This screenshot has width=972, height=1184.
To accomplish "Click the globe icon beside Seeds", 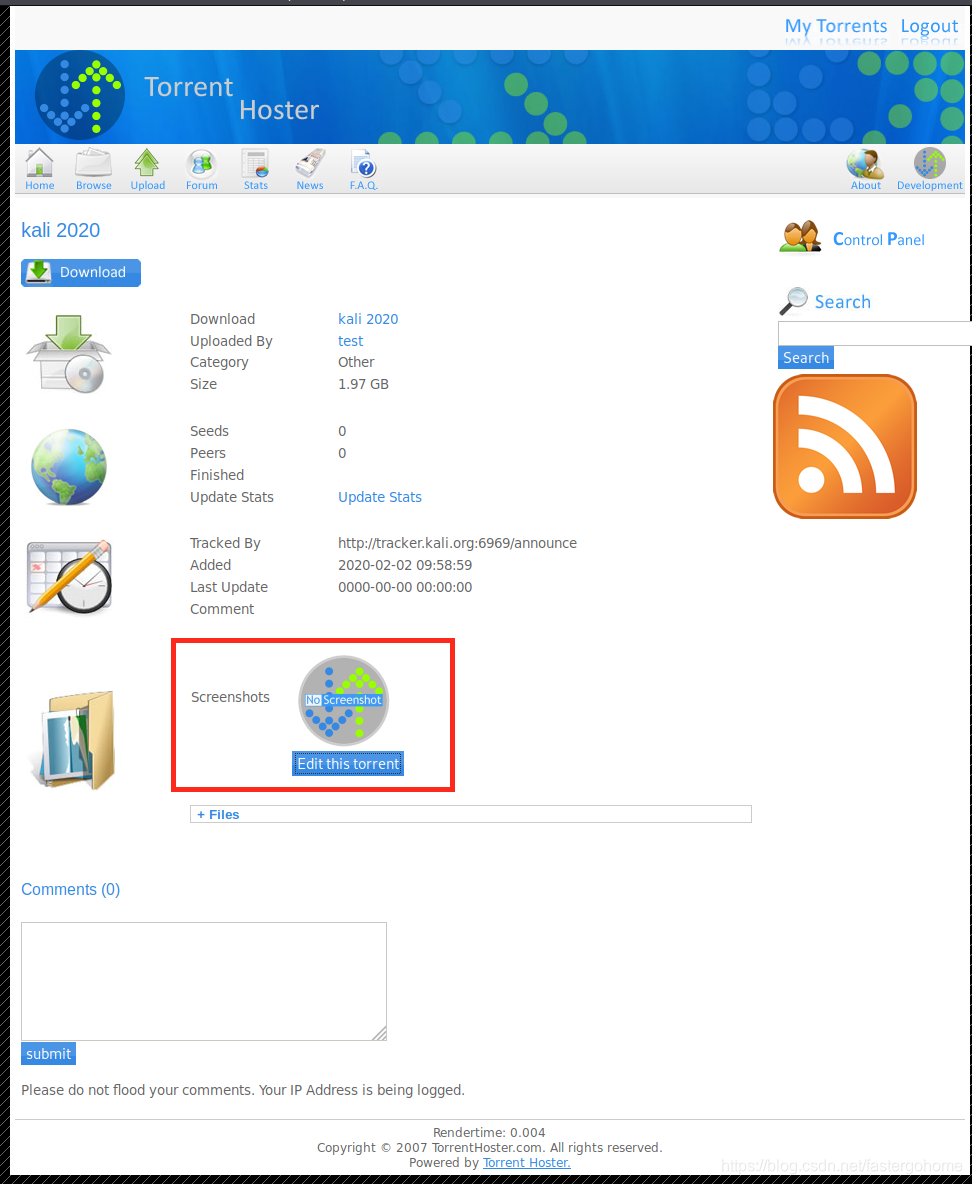I will pos(69,467).
